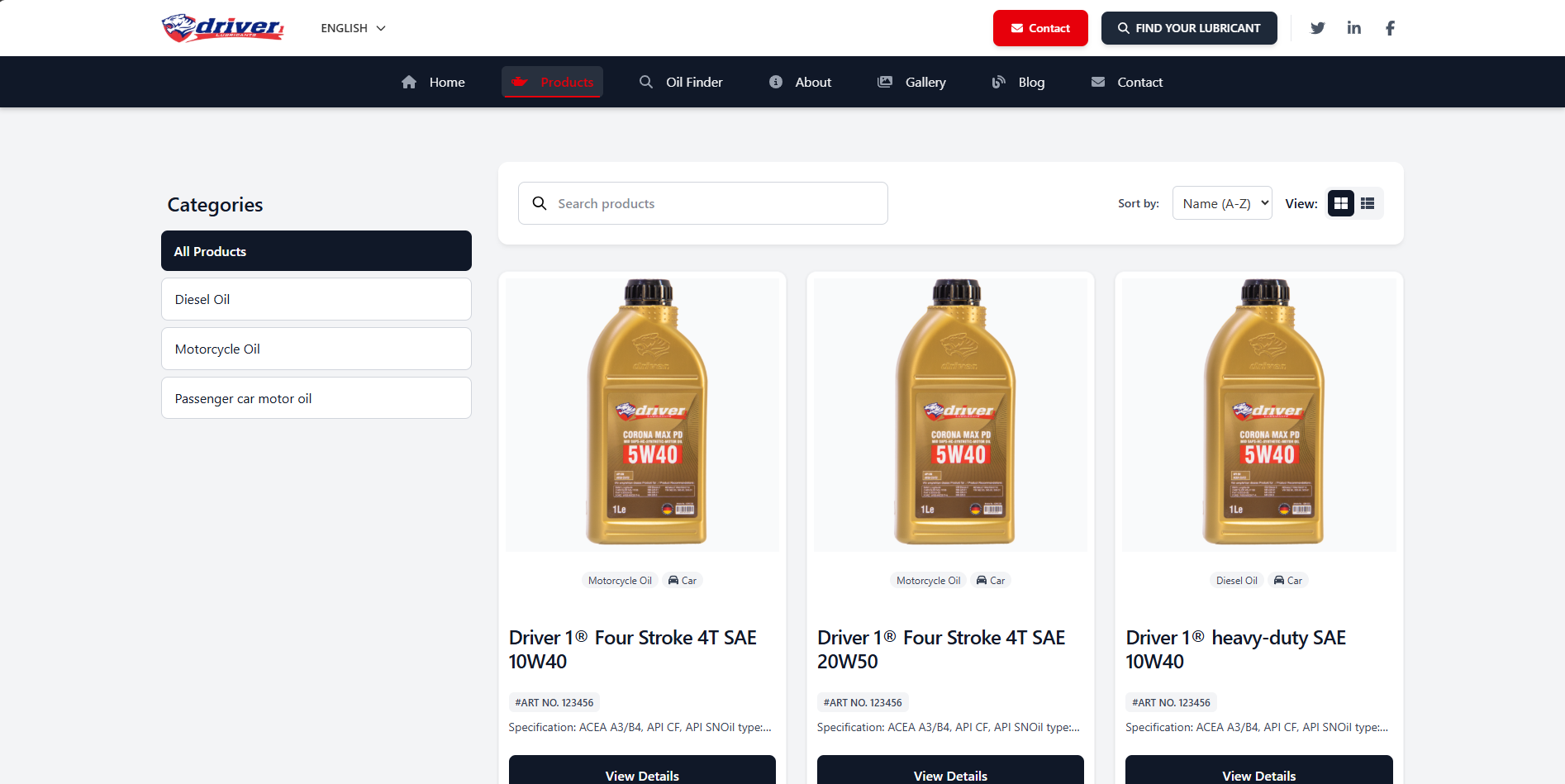This screenshot has height=784, width=1565.
Task: Focus the Search products field
Action: [703, 203]
